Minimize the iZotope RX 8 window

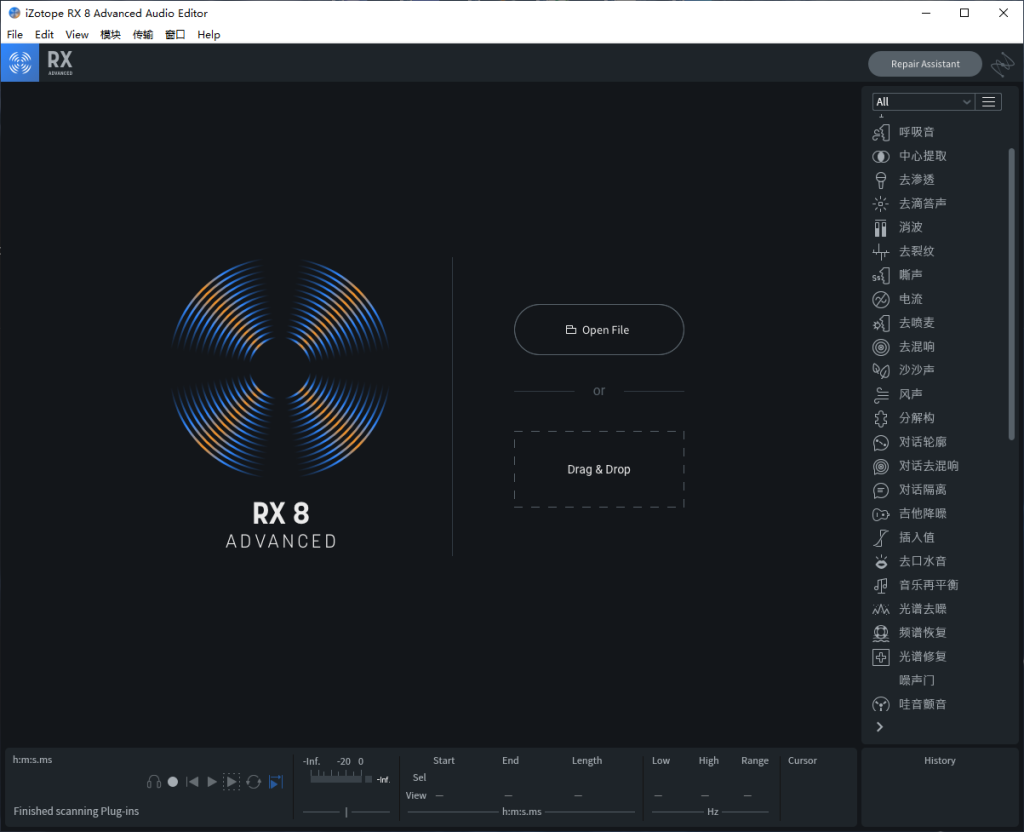(925, 13)
